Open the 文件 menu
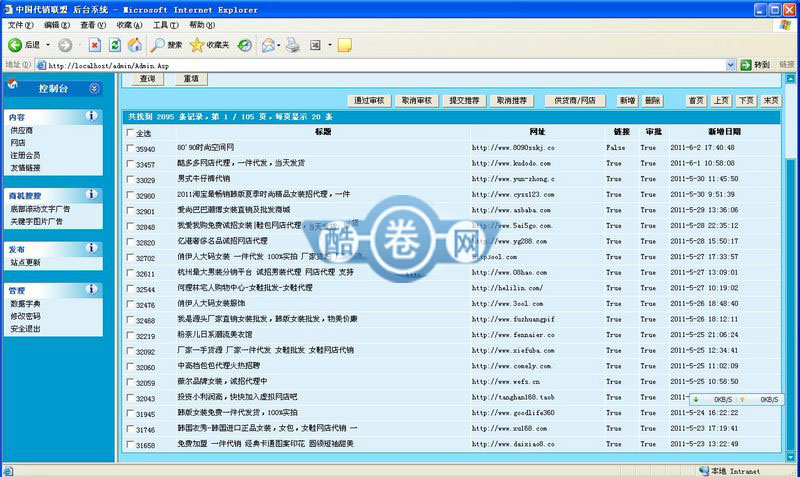 tap(20, 25)
